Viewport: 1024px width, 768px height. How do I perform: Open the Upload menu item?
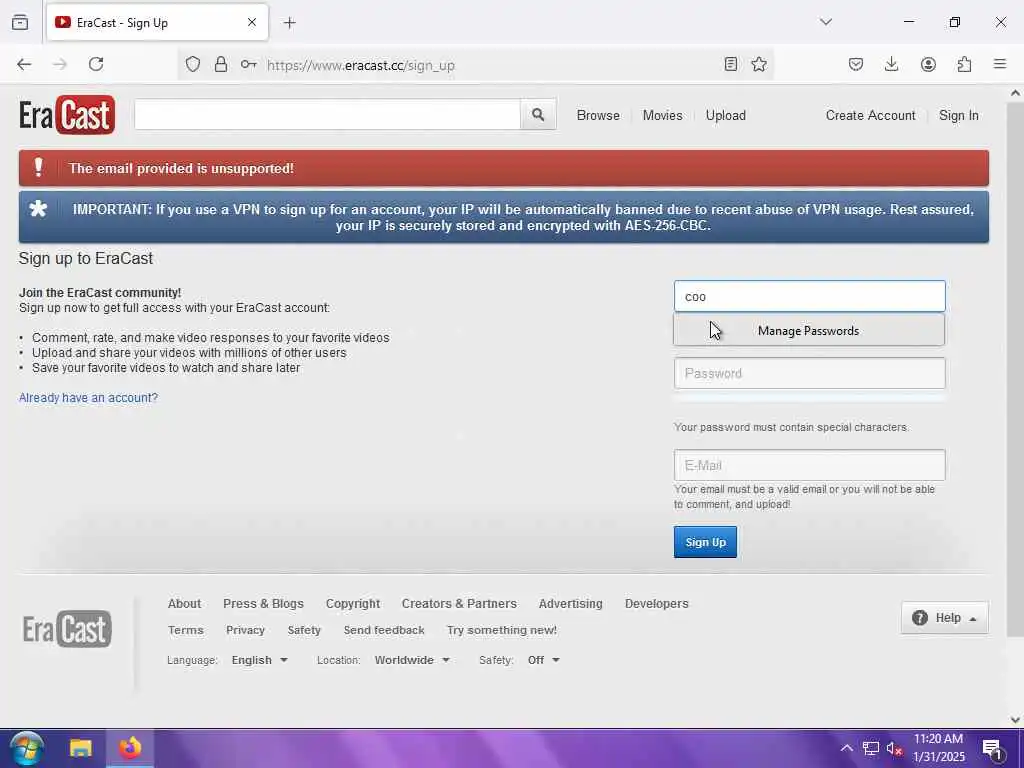[x=726, y=116]
